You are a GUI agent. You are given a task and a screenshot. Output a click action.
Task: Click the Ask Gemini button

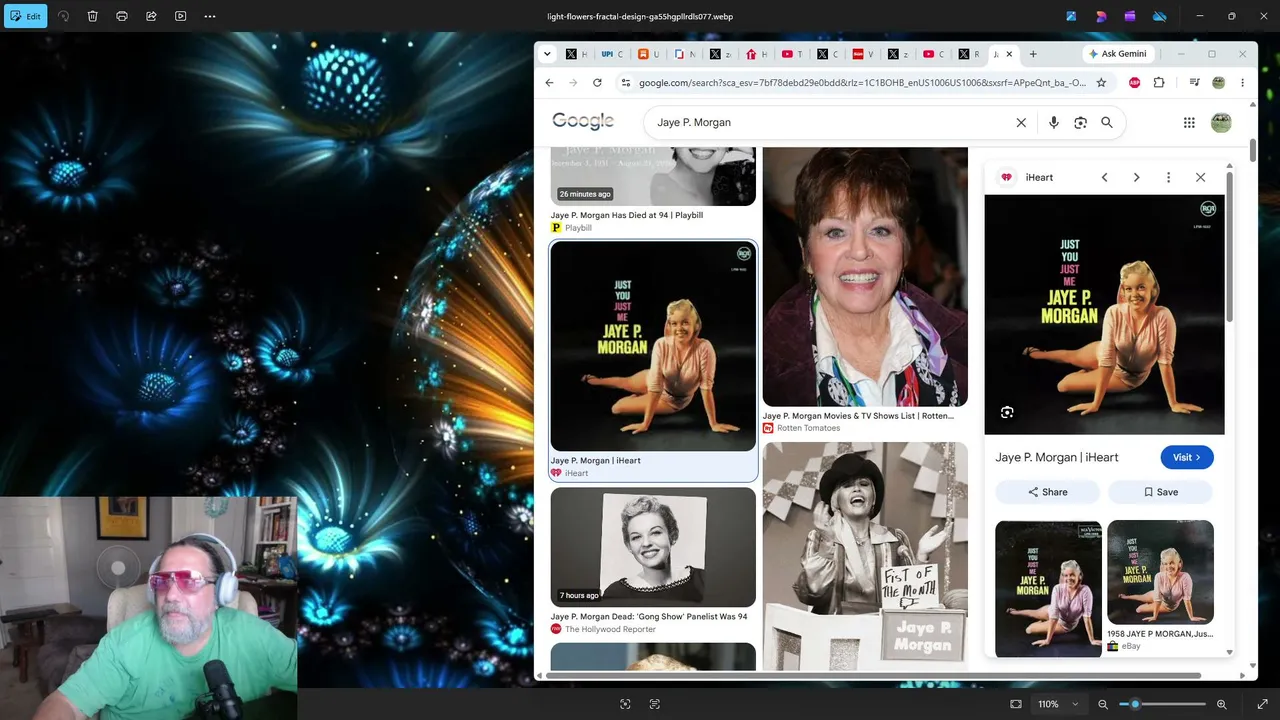coord(1118,54)
